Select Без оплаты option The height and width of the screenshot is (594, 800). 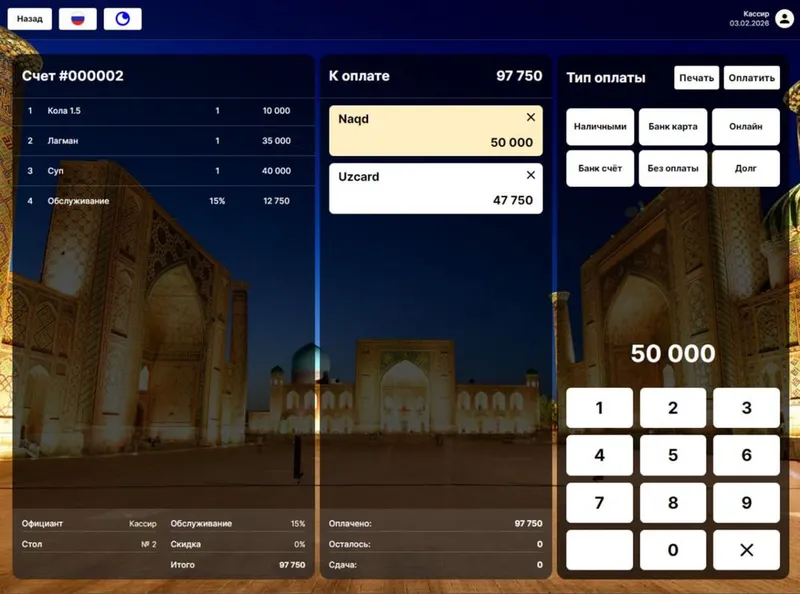click(673, 168)
